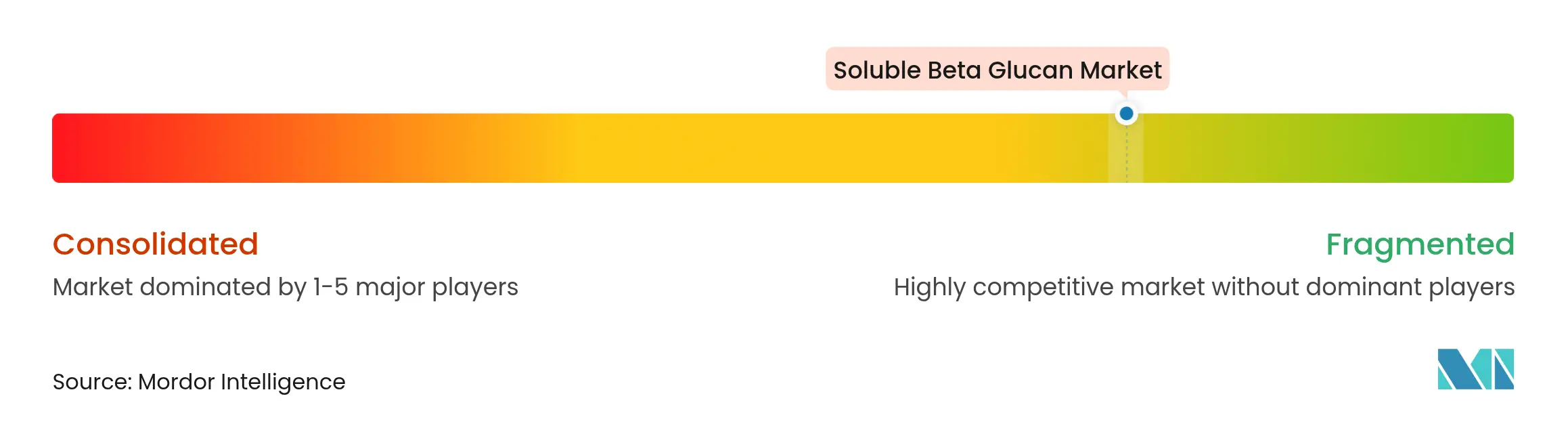Screen dimensions: 1568x430
Task: Click the word "Source:" at the bottom left
Action: coord(92,382)
